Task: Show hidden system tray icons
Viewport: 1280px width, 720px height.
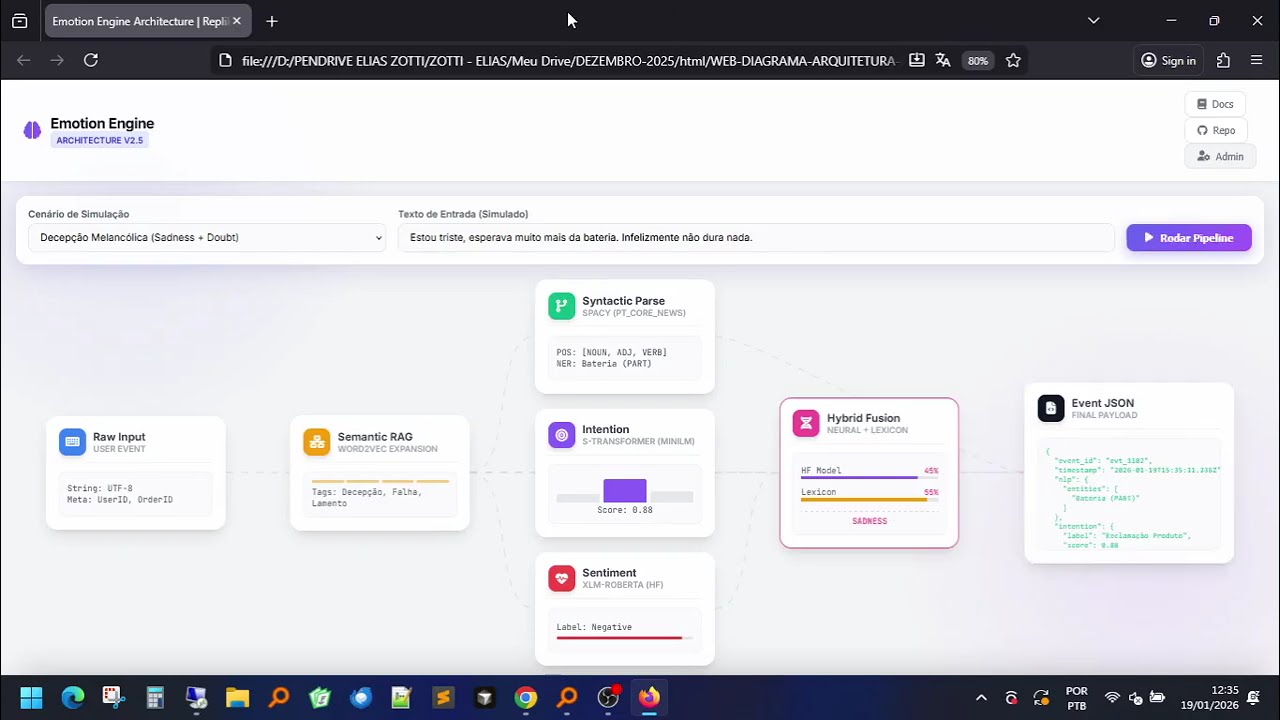Action: (x=981, y=698)
